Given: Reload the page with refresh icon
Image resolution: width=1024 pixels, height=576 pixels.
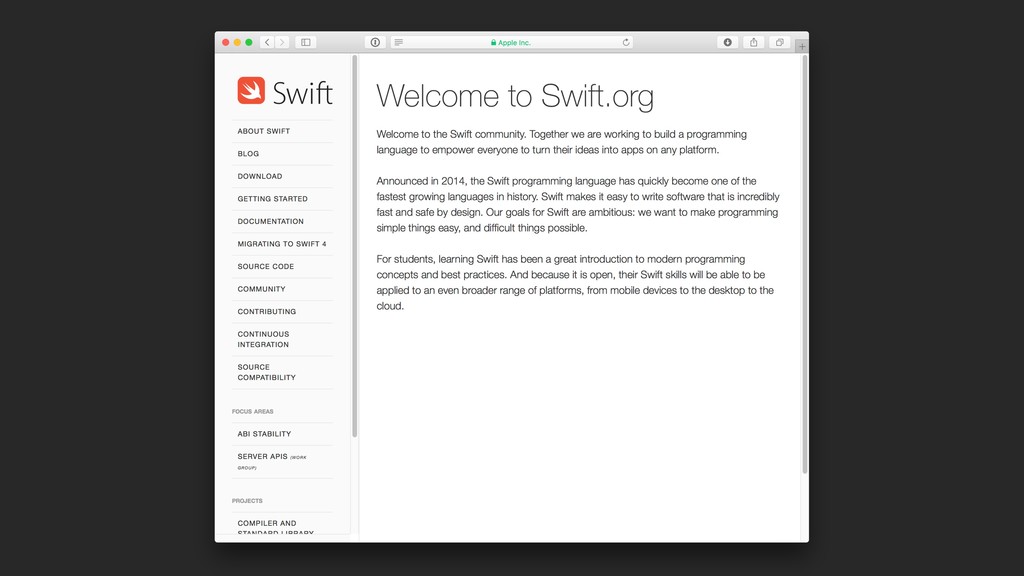Looking at the screenshot, I should 626,42.
